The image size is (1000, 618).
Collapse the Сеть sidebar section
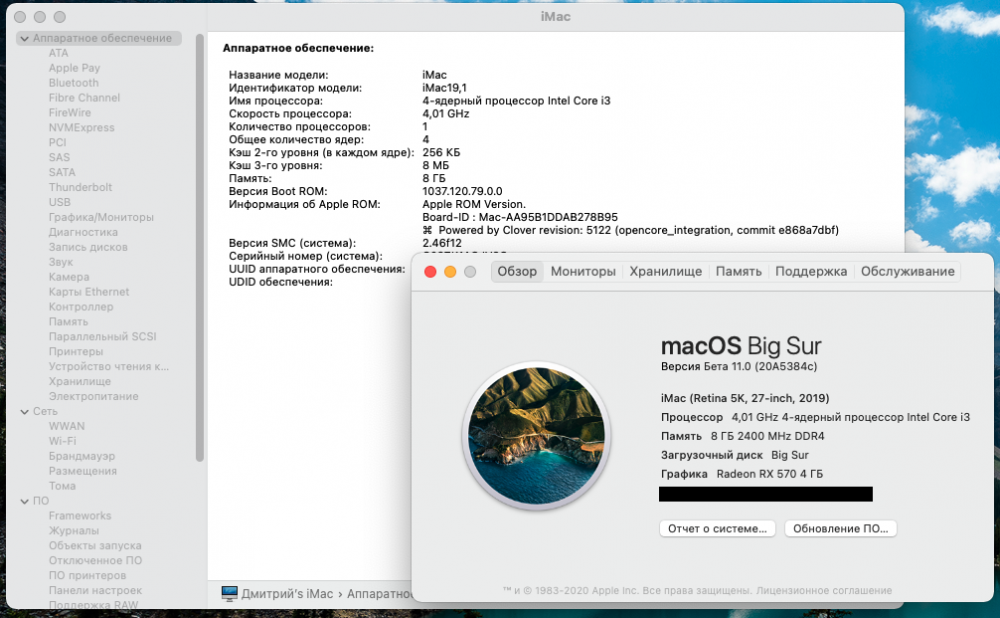coord(24,411)
